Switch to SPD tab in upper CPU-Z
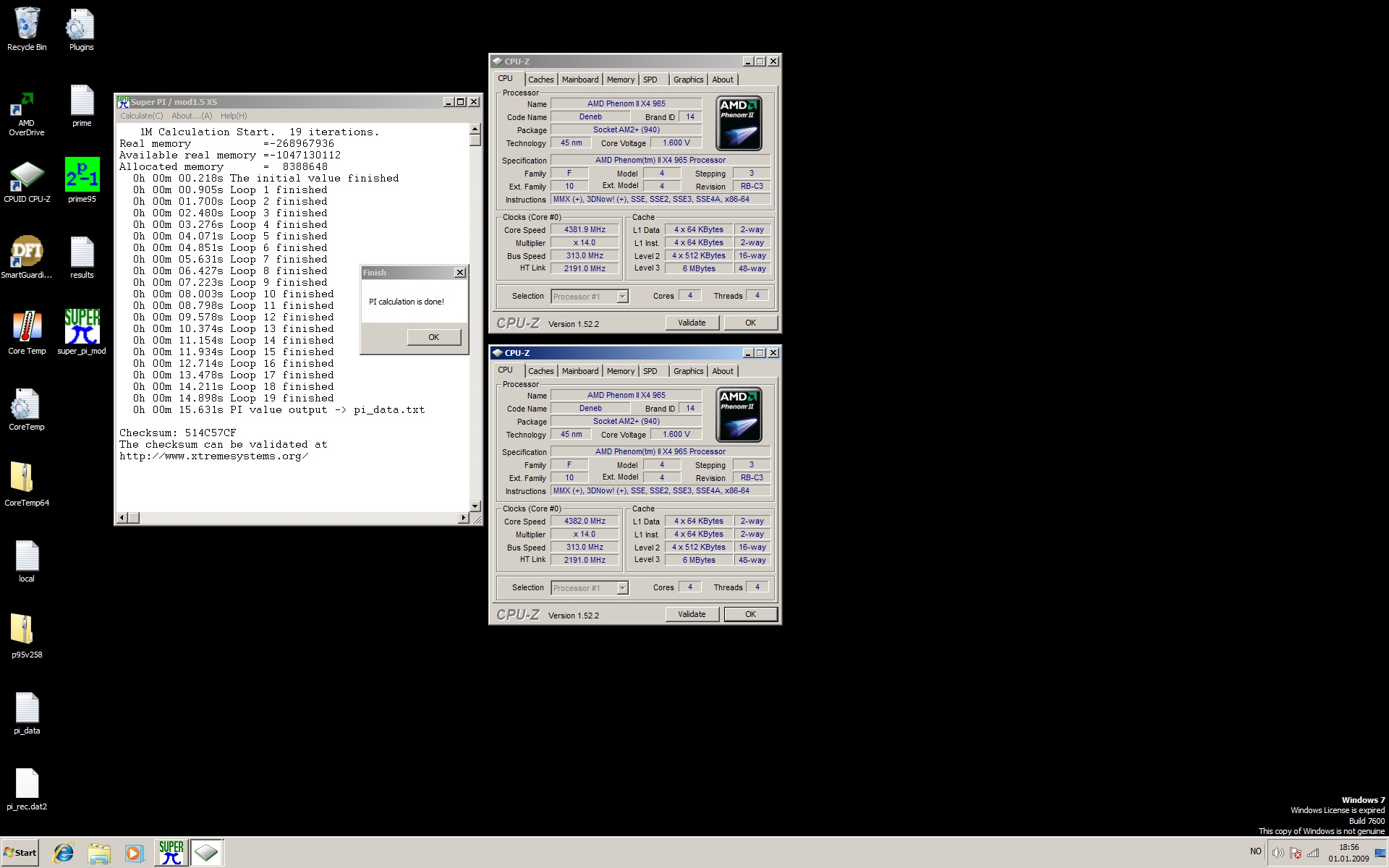1389x868 pixels. 650,80
